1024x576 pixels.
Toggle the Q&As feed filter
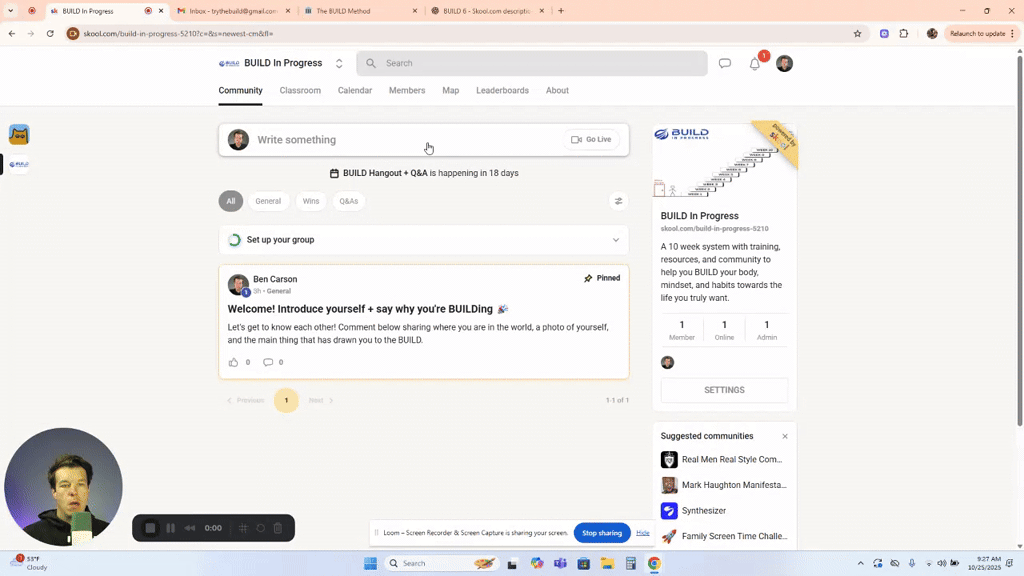click(348, 200)
